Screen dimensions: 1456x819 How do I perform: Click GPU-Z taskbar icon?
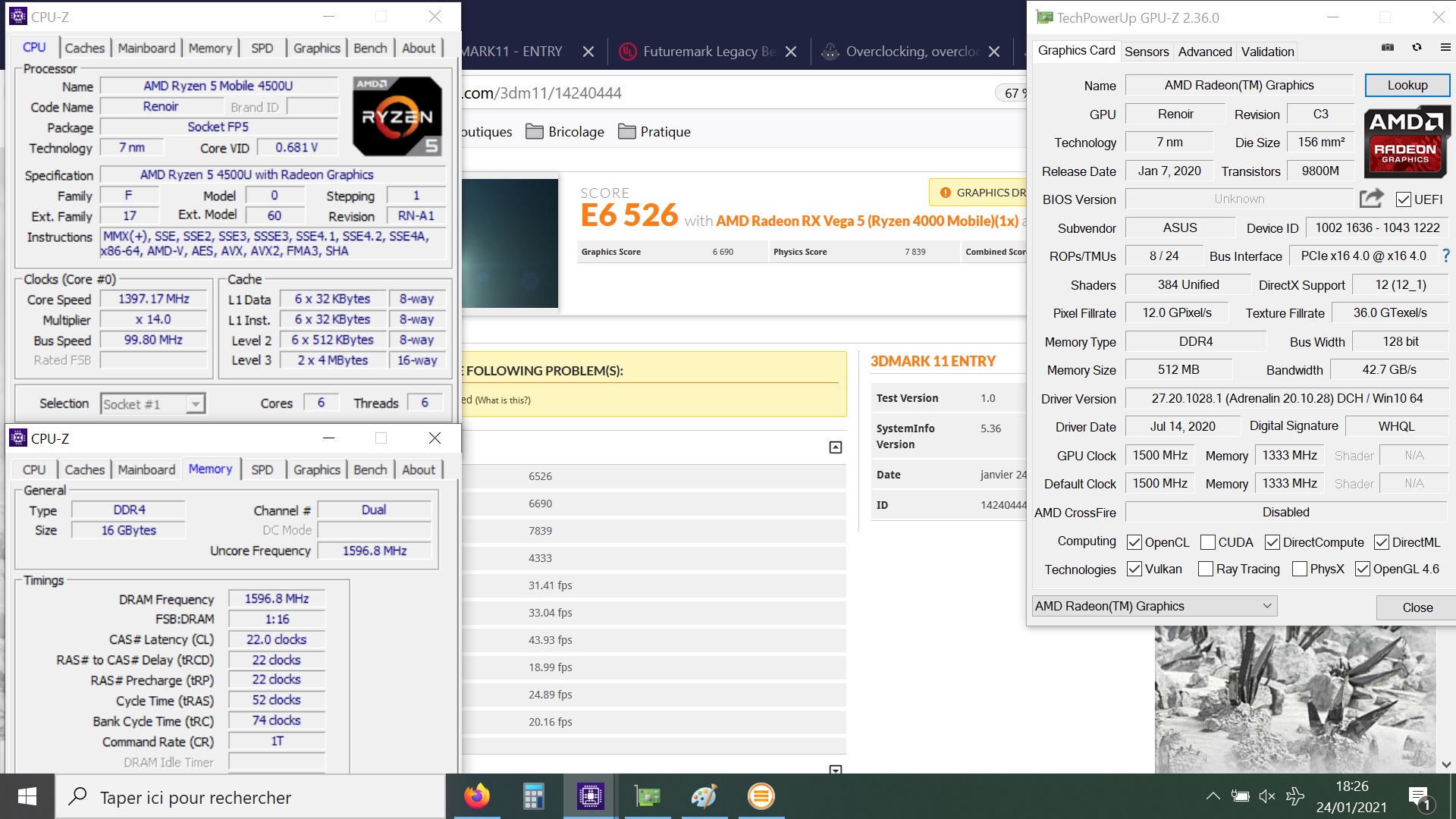tap(648, 796)
